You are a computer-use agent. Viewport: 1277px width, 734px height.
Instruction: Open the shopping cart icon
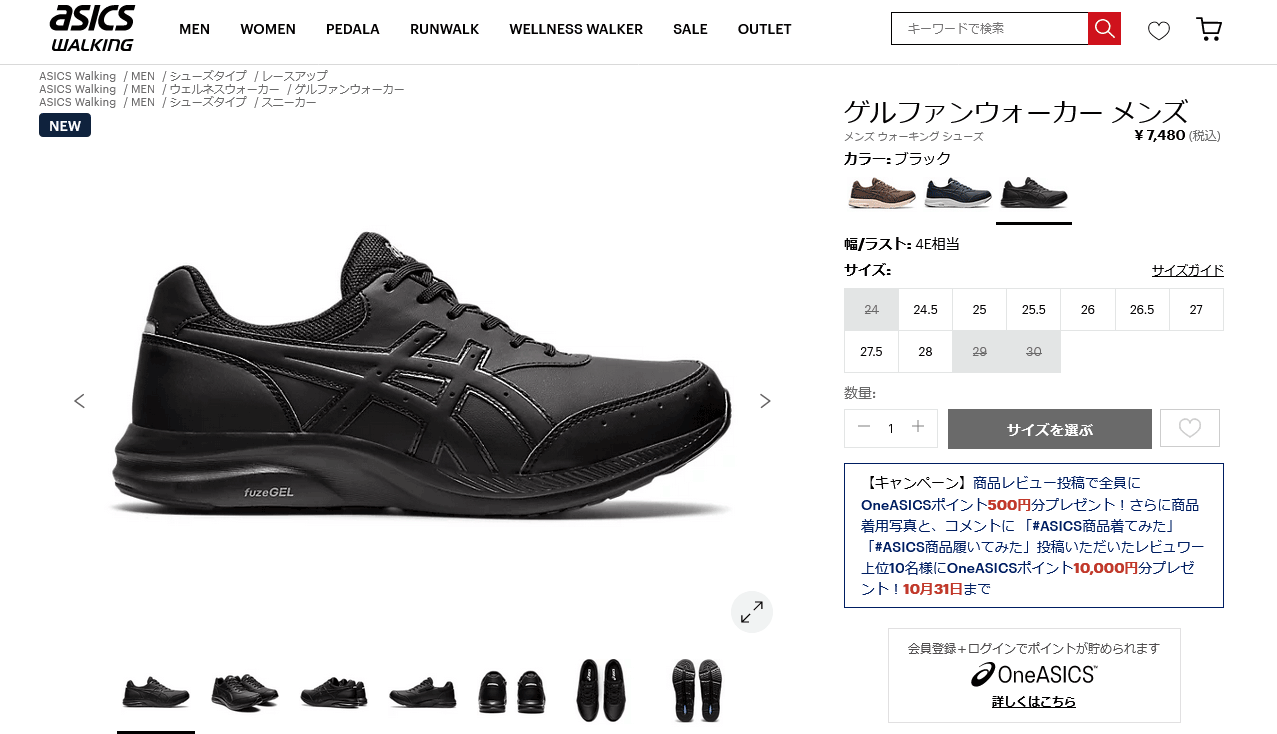click(x=1209, y=30)
